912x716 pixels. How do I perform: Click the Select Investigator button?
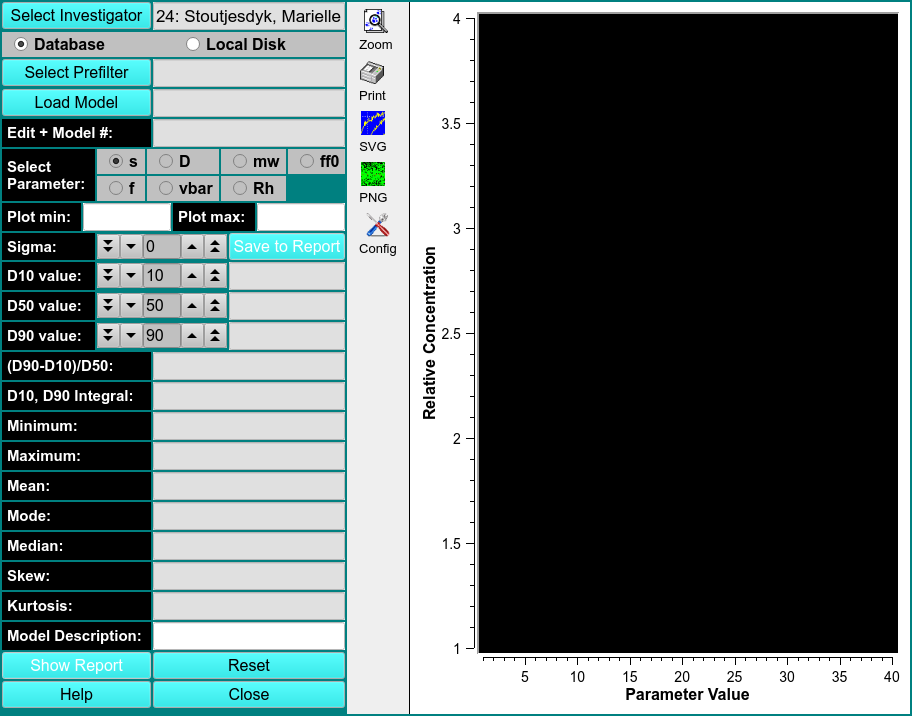(76, 16)
